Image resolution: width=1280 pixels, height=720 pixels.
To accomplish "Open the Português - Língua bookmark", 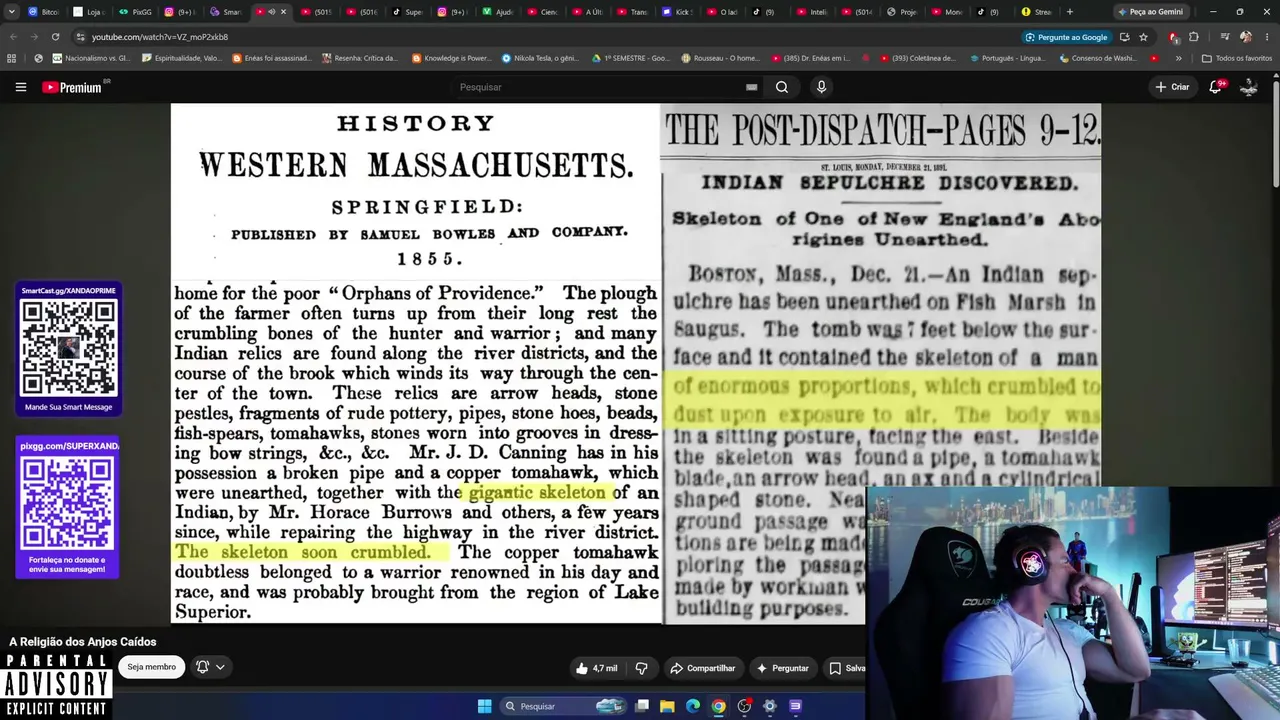I will click(1008, 58).
